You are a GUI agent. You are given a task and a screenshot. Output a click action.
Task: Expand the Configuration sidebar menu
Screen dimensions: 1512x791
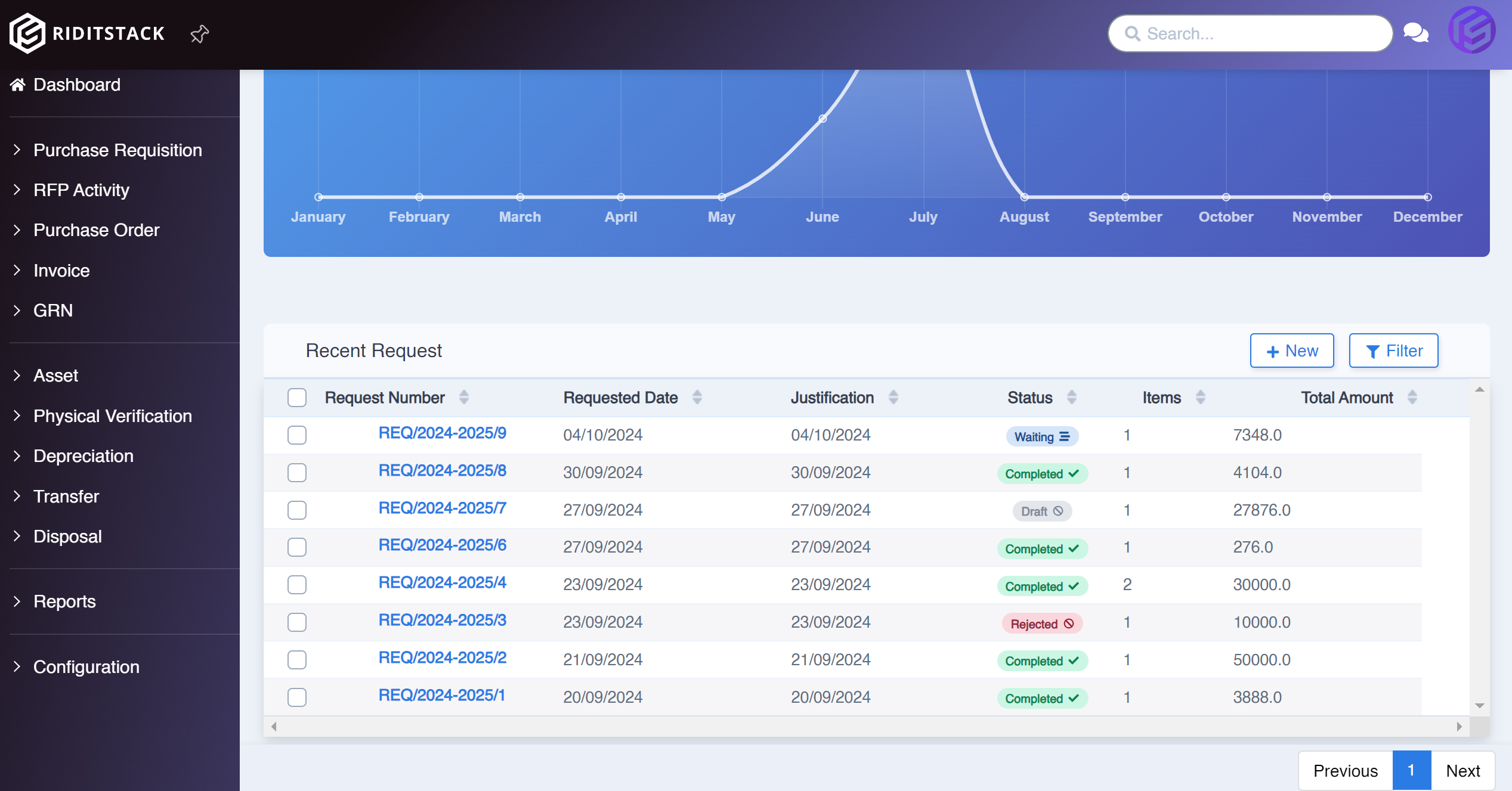[86, 667]
